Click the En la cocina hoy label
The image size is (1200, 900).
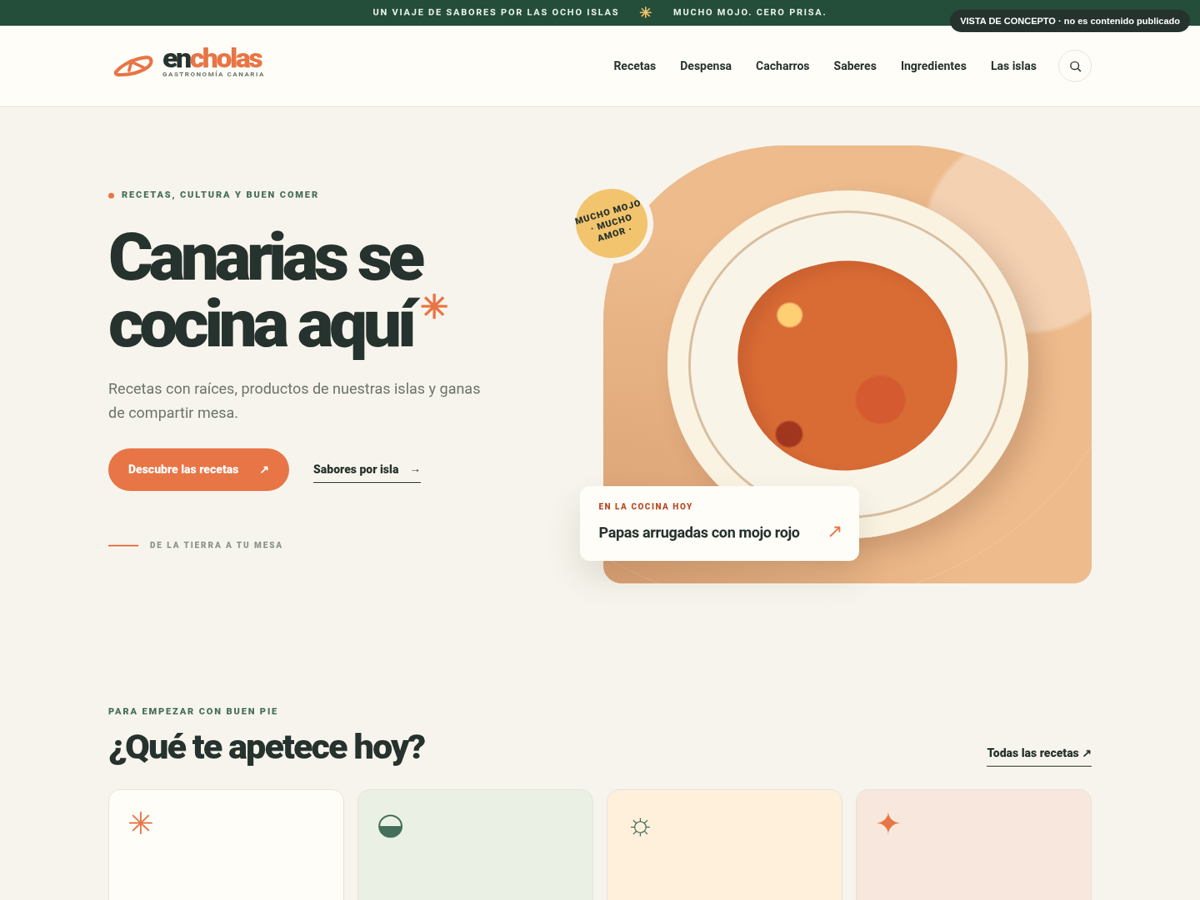coord(646,507)
